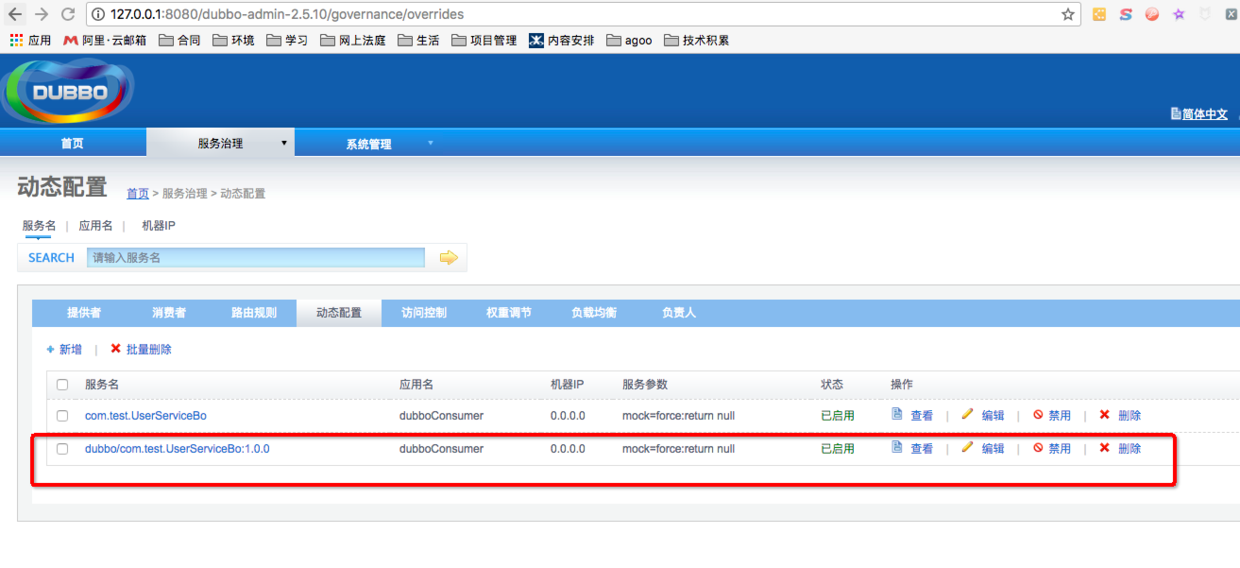
Task: Disable com.test.UserServiceBo override via 禁用
Action: pos(1052,415)
